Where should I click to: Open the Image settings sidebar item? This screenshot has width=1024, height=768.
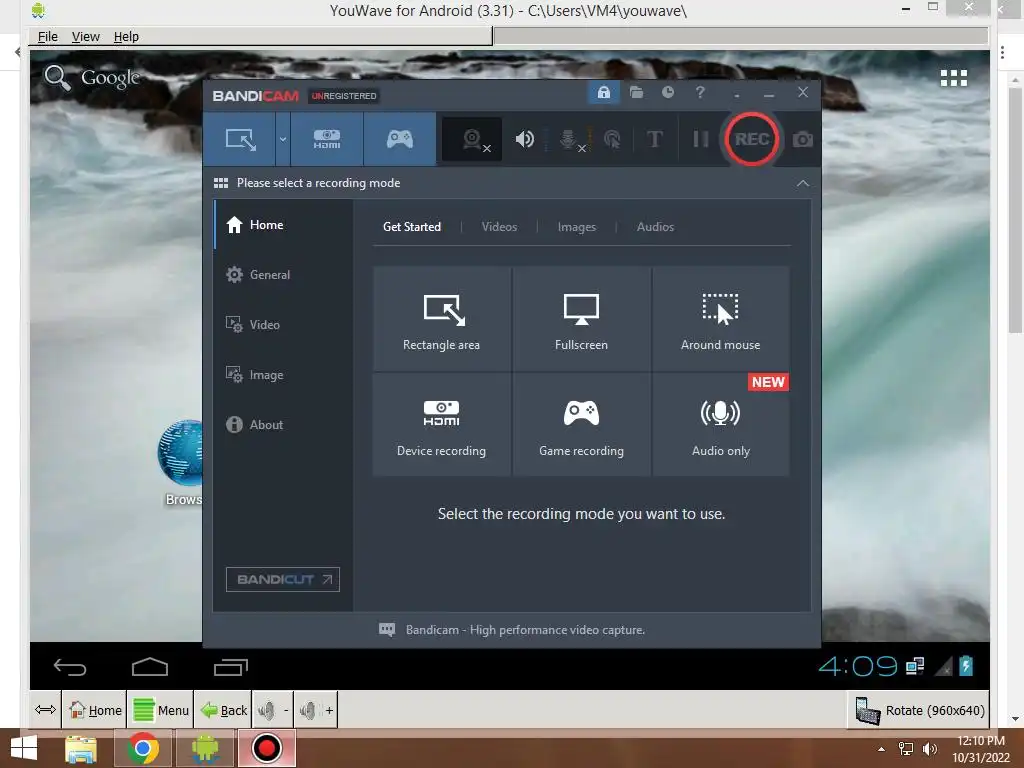click(283, 375)
